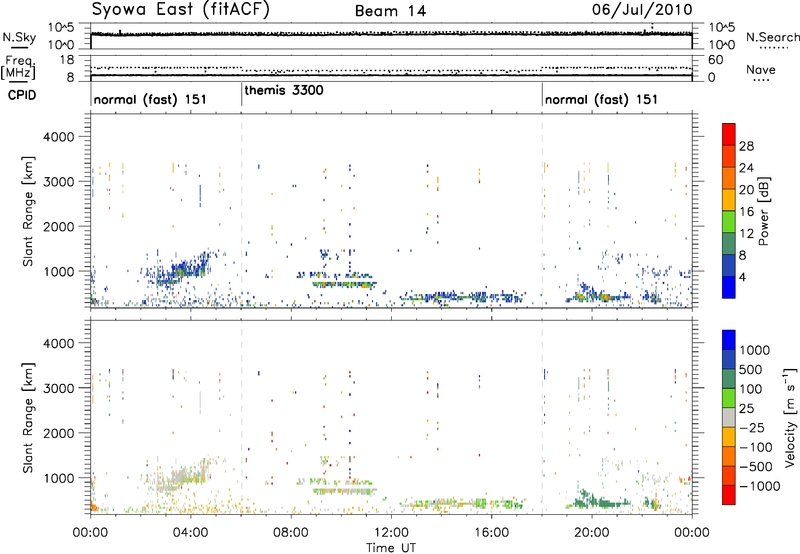Click the first 'normal (fast) 151' label
Viewport: 800px width, 554px height.
(150, 99)
